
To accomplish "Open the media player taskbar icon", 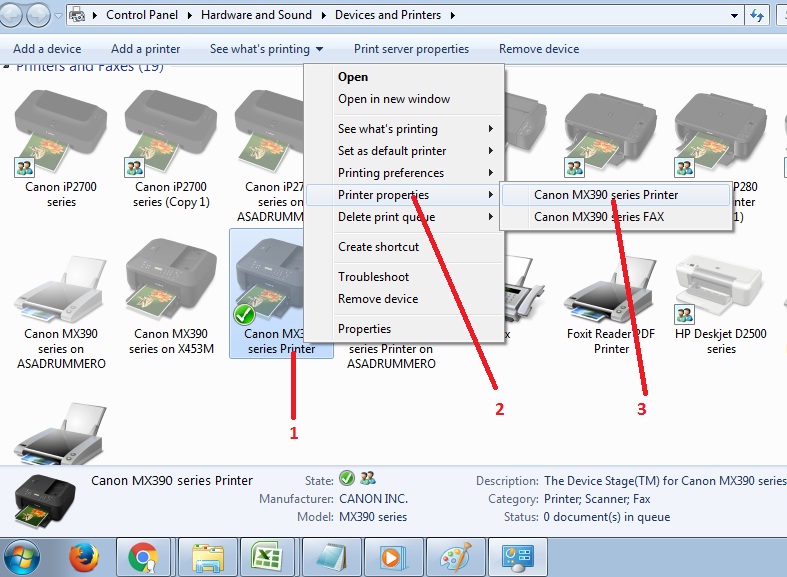I will 393,557.
